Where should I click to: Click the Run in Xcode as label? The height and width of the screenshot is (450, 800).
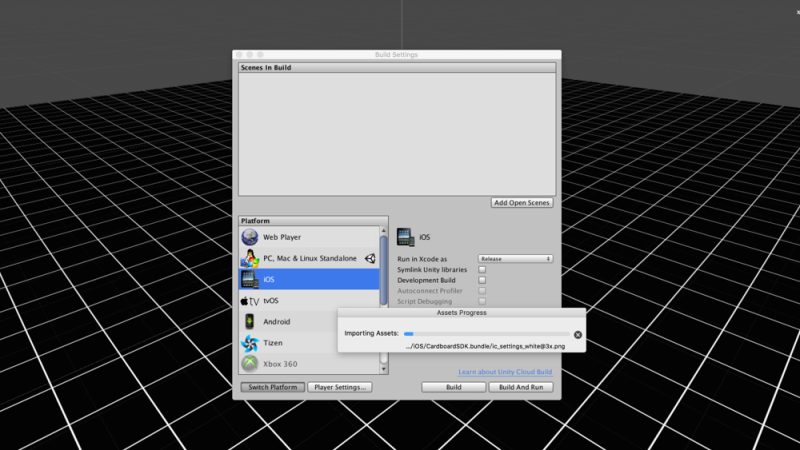tap(422, 259)
